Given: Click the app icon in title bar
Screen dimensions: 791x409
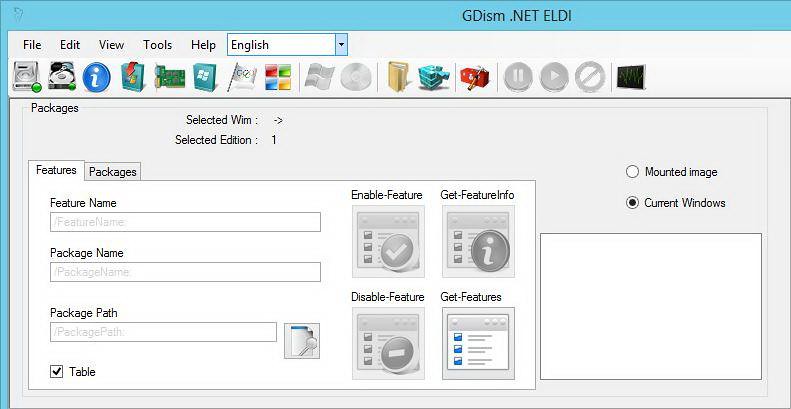Looking at the screenshot, I should 18,16.
